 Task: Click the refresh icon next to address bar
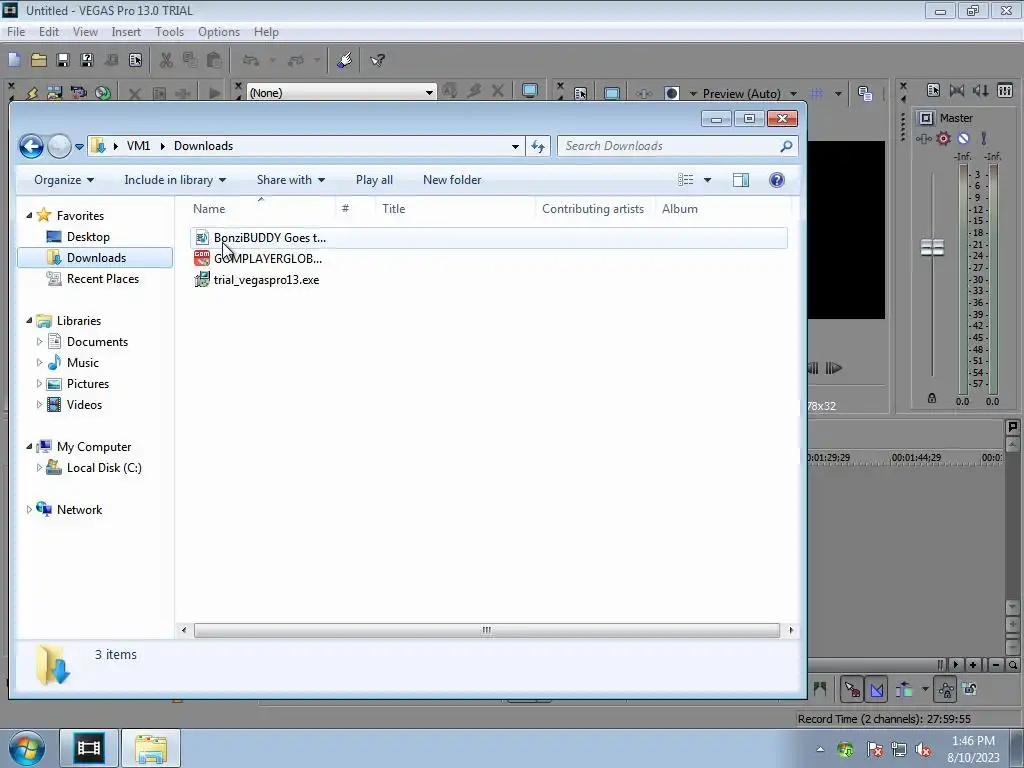coord(537,146)
